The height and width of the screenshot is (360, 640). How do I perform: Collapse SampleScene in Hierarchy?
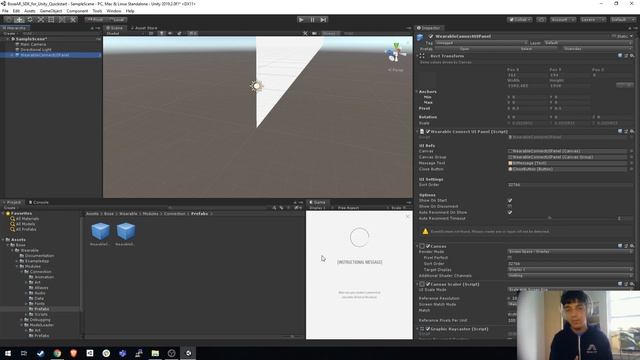tap(8, 39)
